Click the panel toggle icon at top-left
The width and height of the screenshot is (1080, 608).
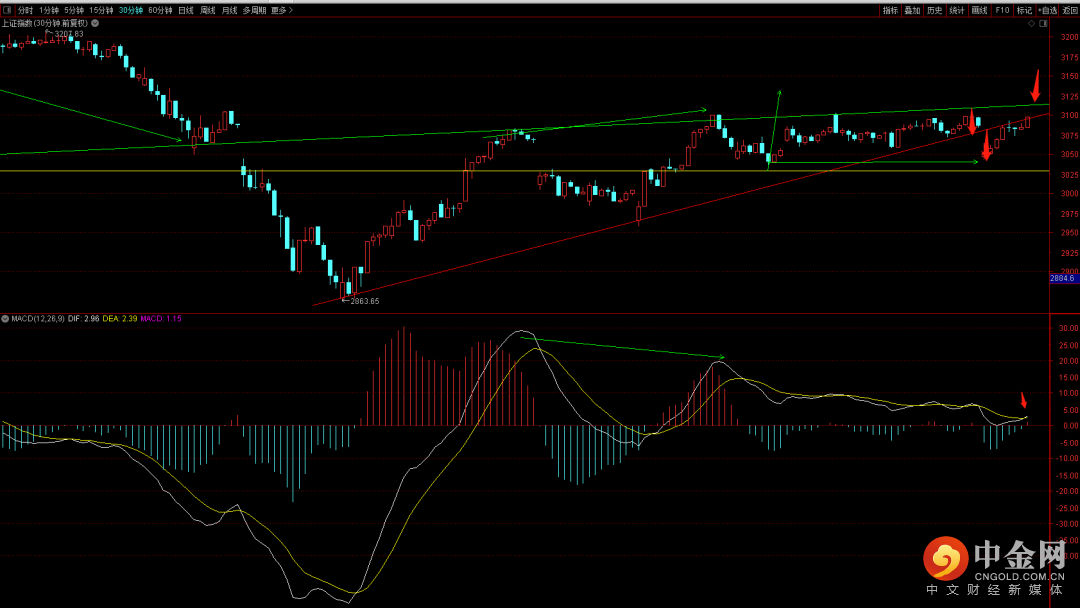(7, 10)
